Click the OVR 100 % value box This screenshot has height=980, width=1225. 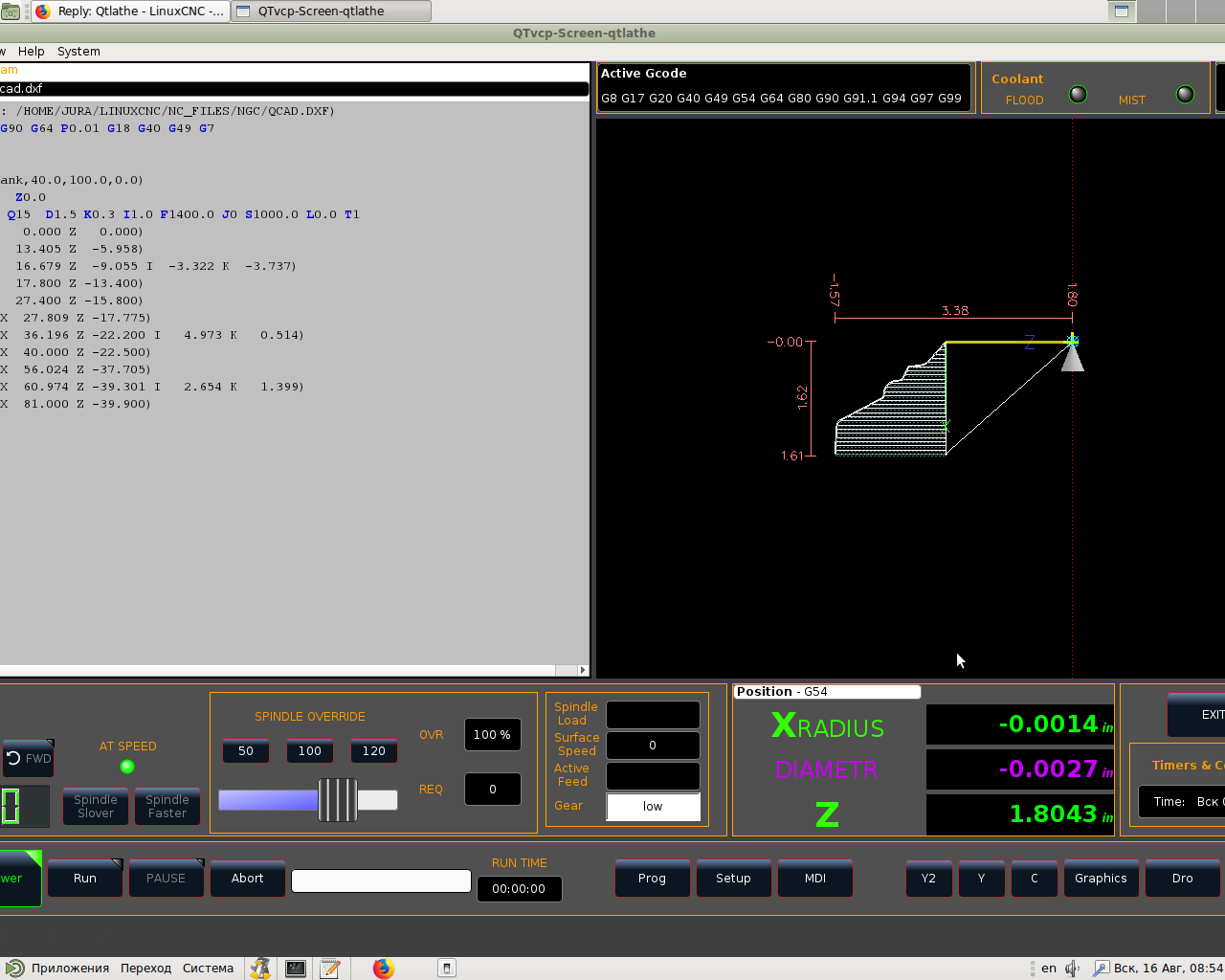(493, 735)
